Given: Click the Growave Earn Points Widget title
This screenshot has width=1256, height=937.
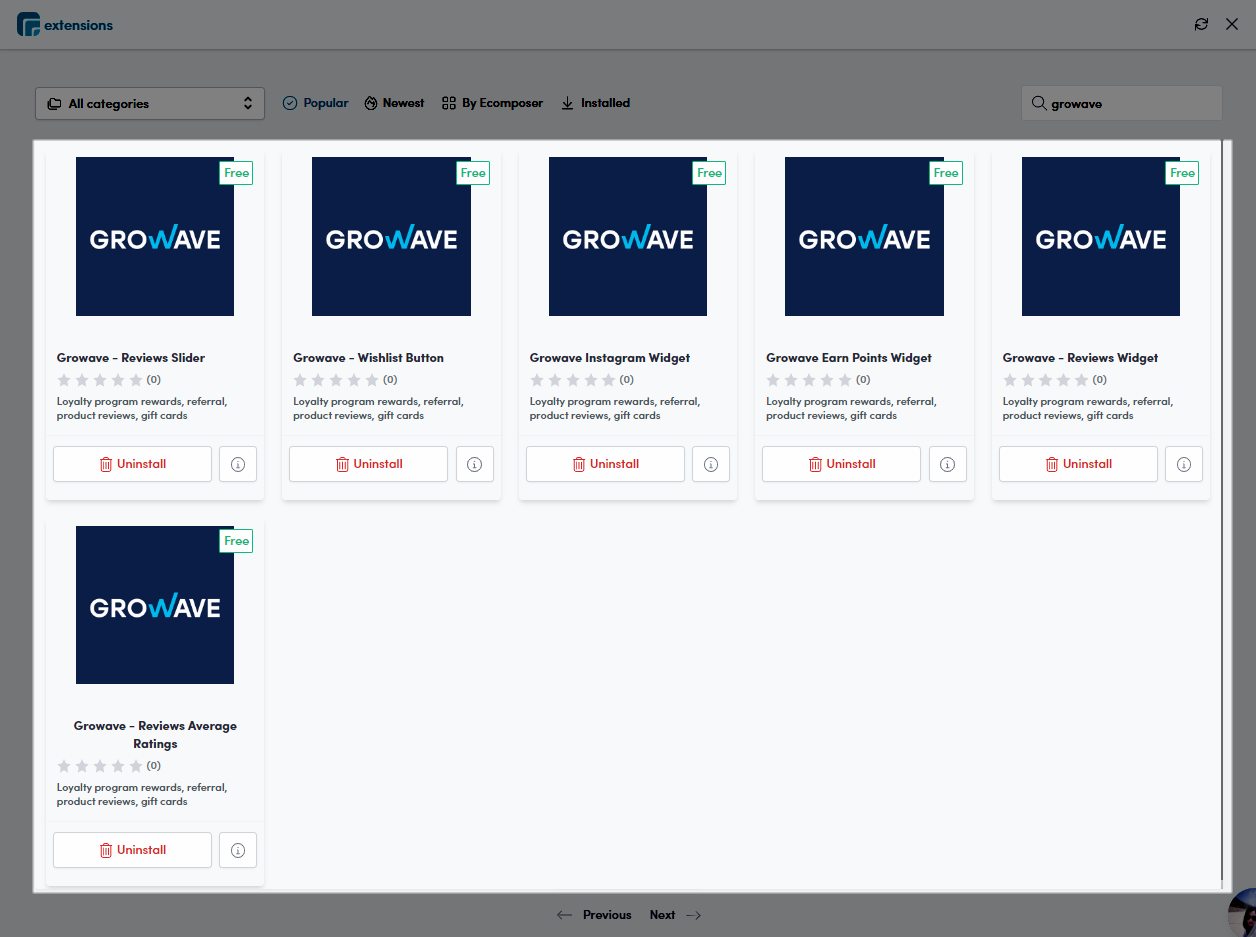Looking at the screenshot, I should [849, 358].
